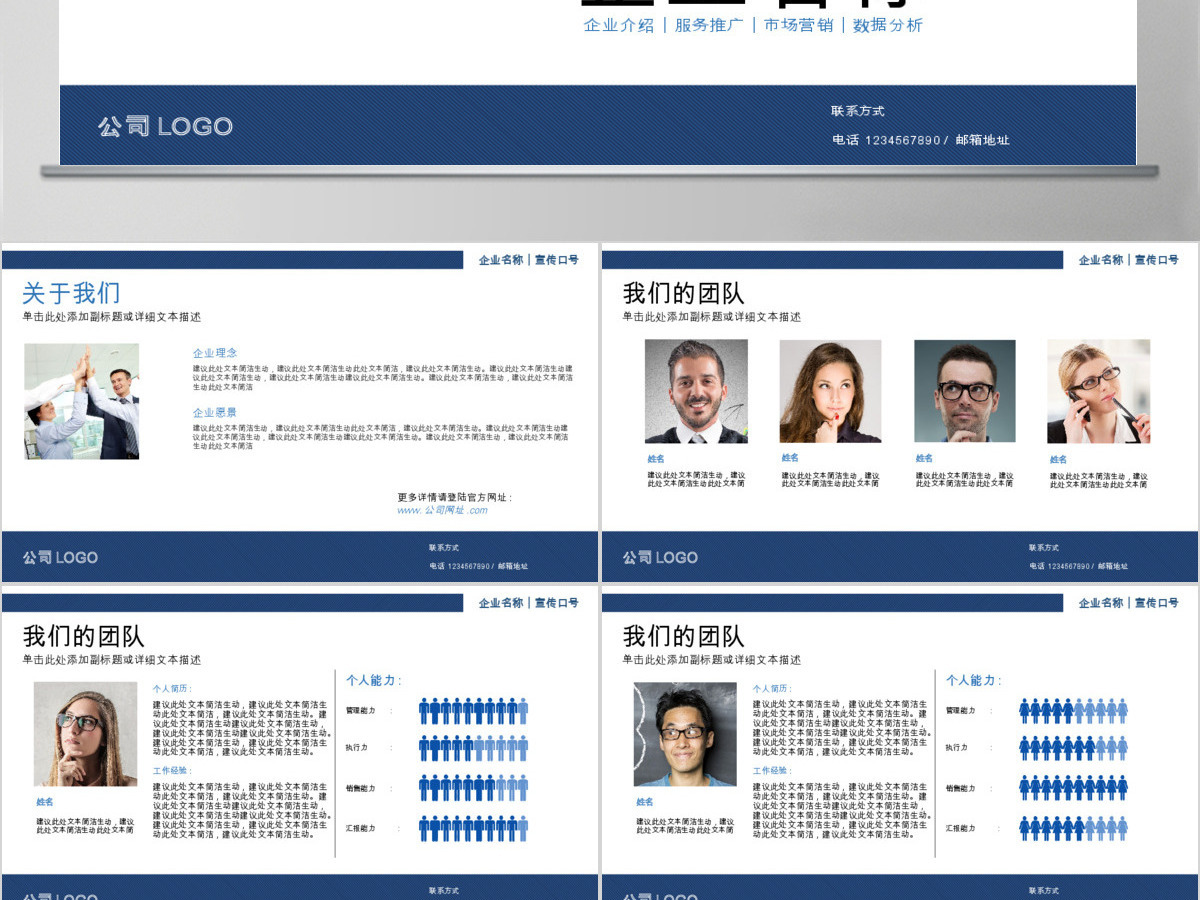
Task: Select the 管理能力 people-icon row on the woman's profile slide
Action: (x=473, y=711)
